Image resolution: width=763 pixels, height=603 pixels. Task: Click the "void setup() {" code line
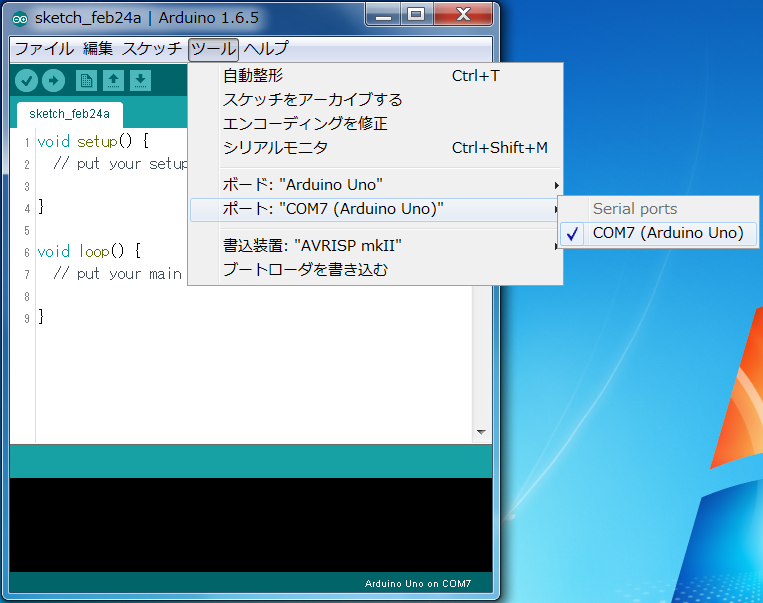click(93, 142)
